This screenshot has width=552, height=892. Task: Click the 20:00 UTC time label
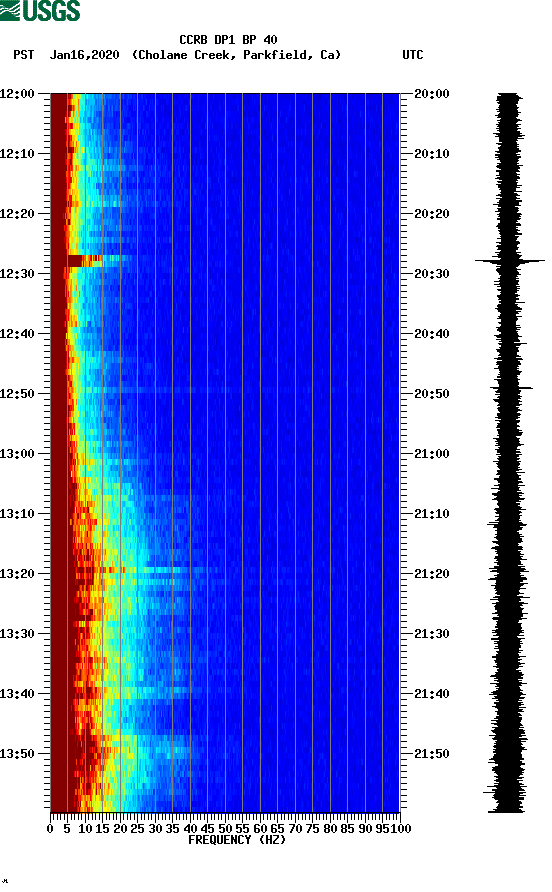[432, 94]
